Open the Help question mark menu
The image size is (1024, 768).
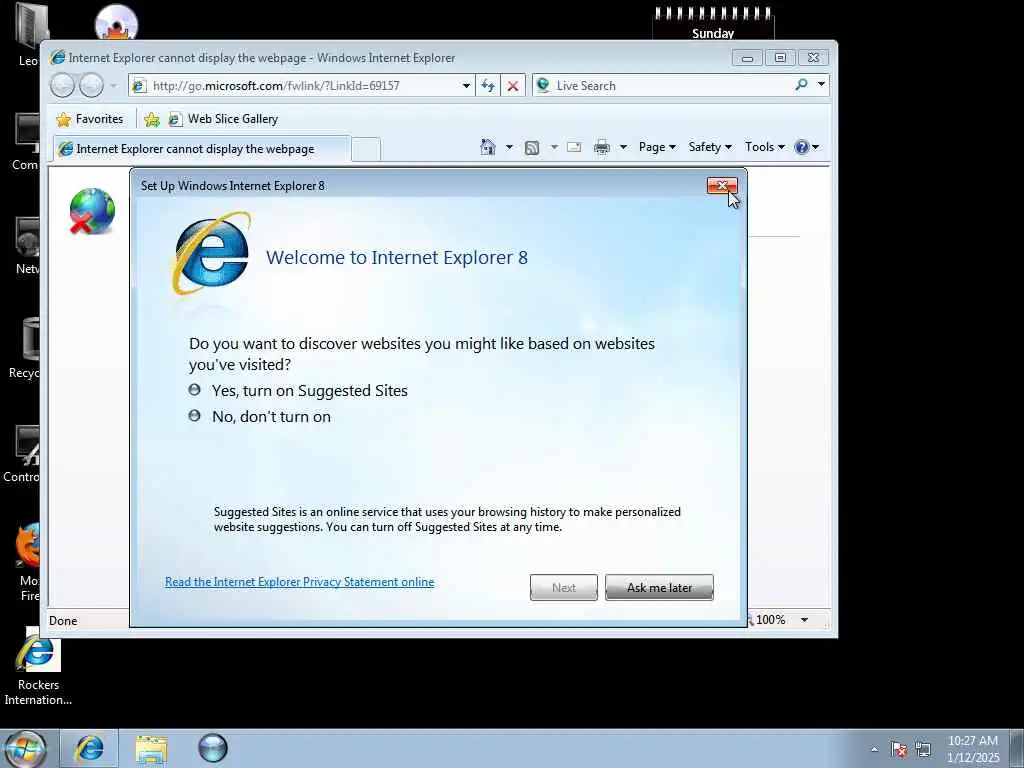tap(807, 147)
